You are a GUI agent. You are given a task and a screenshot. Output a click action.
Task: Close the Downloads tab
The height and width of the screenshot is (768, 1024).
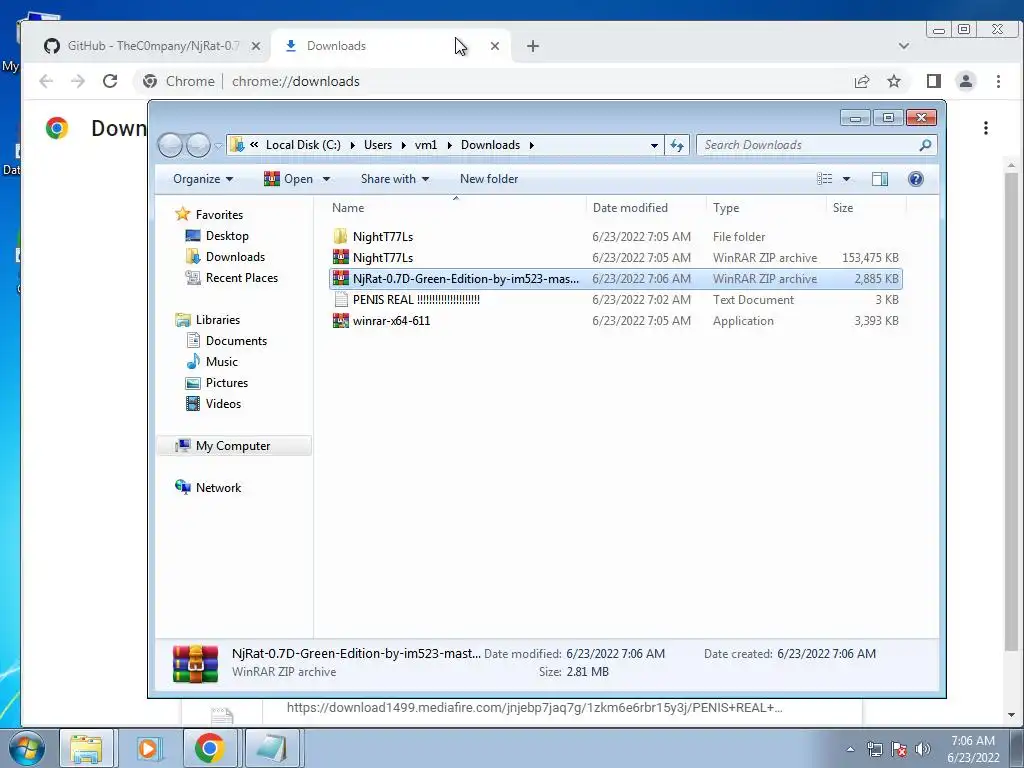pyautogui.click(x=495, y=46)
